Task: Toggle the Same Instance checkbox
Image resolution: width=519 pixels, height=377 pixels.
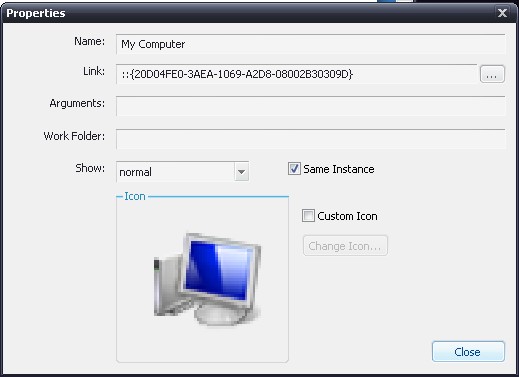Action: coord(294,169)
